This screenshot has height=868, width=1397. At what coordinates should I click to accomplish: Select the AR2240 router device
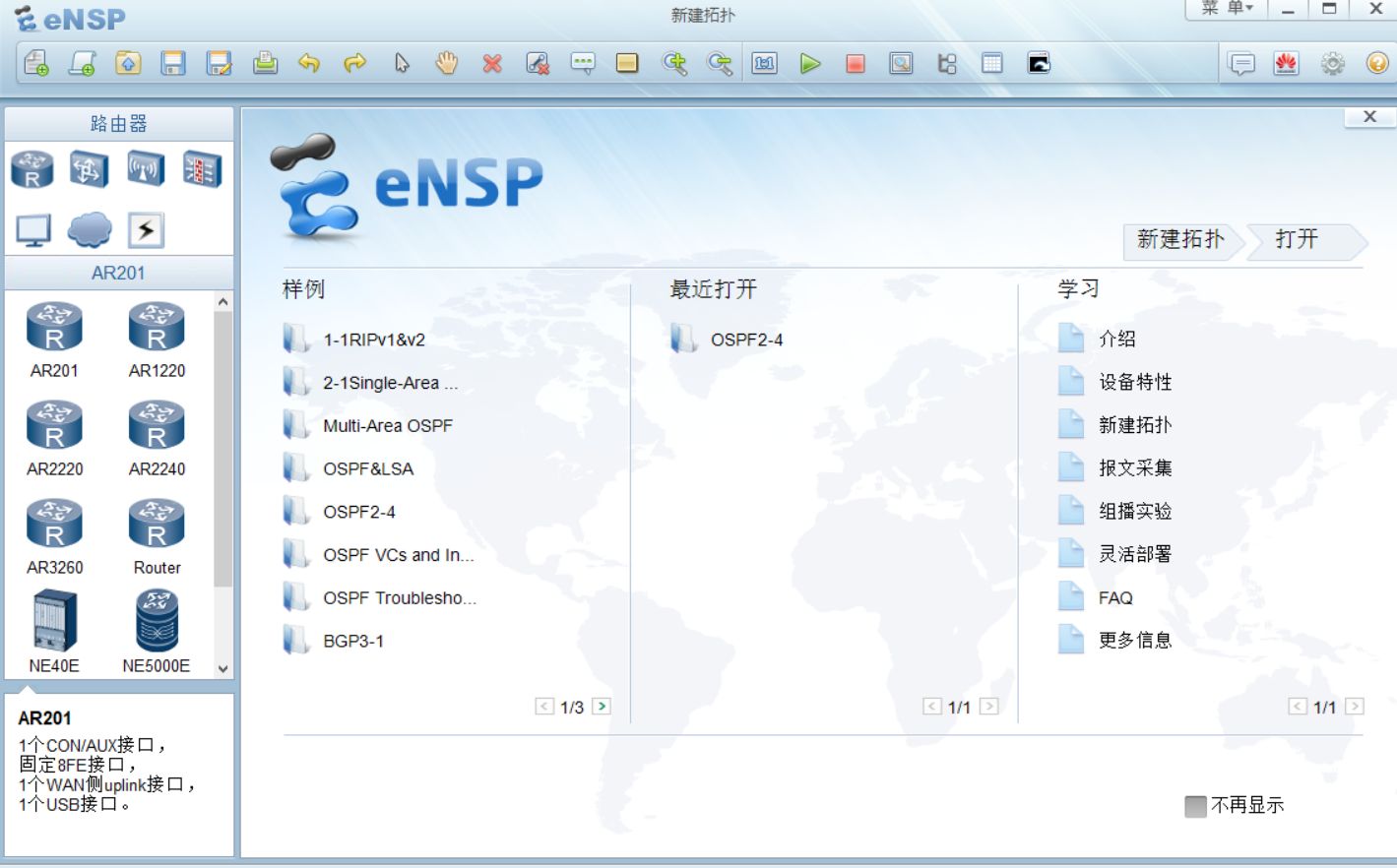[157, 439]
